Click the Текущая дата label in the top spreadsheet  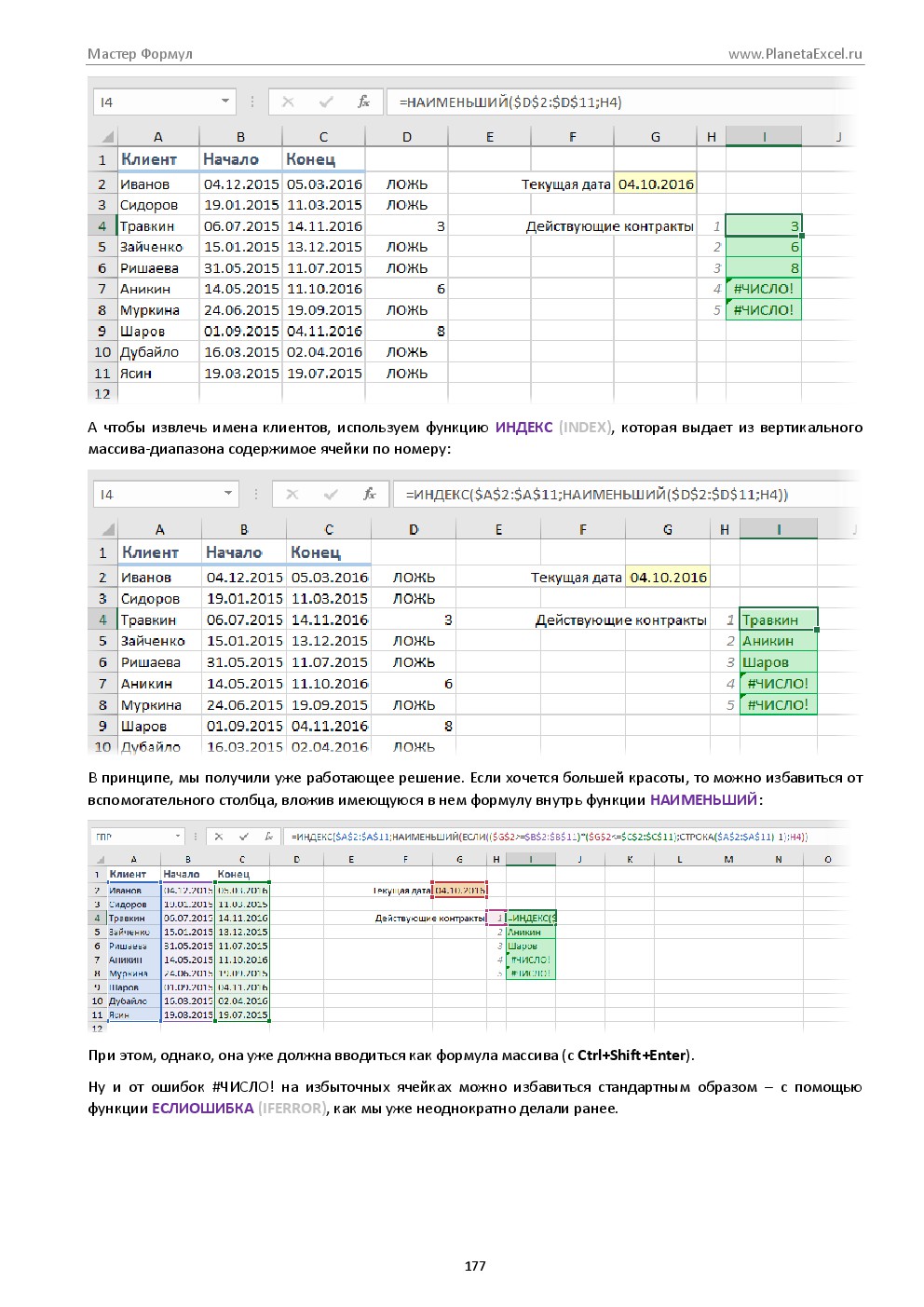point(565,184)
